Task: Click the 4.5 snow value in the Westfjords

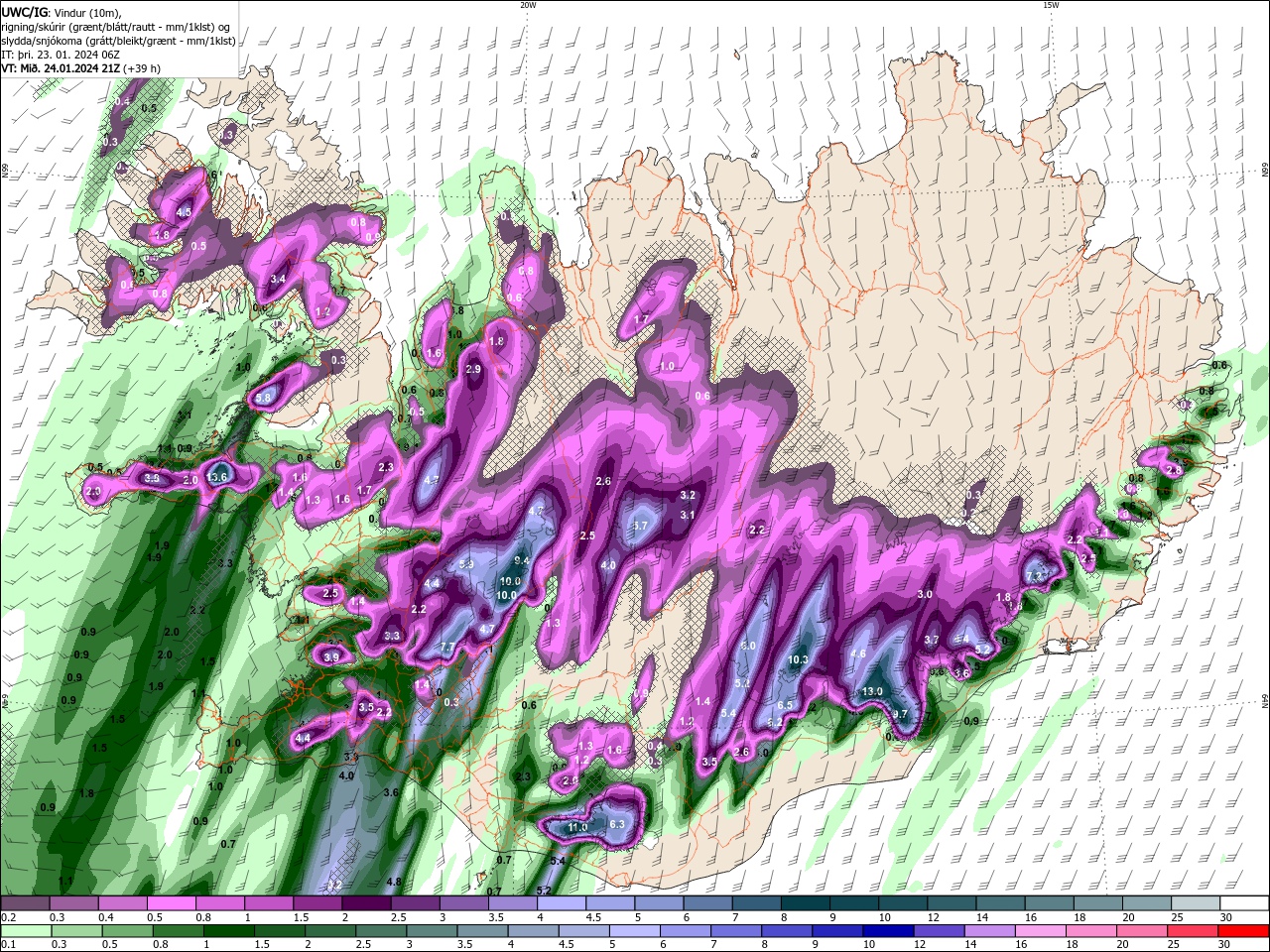Action: pyautogui.click(x=184, y=212)
